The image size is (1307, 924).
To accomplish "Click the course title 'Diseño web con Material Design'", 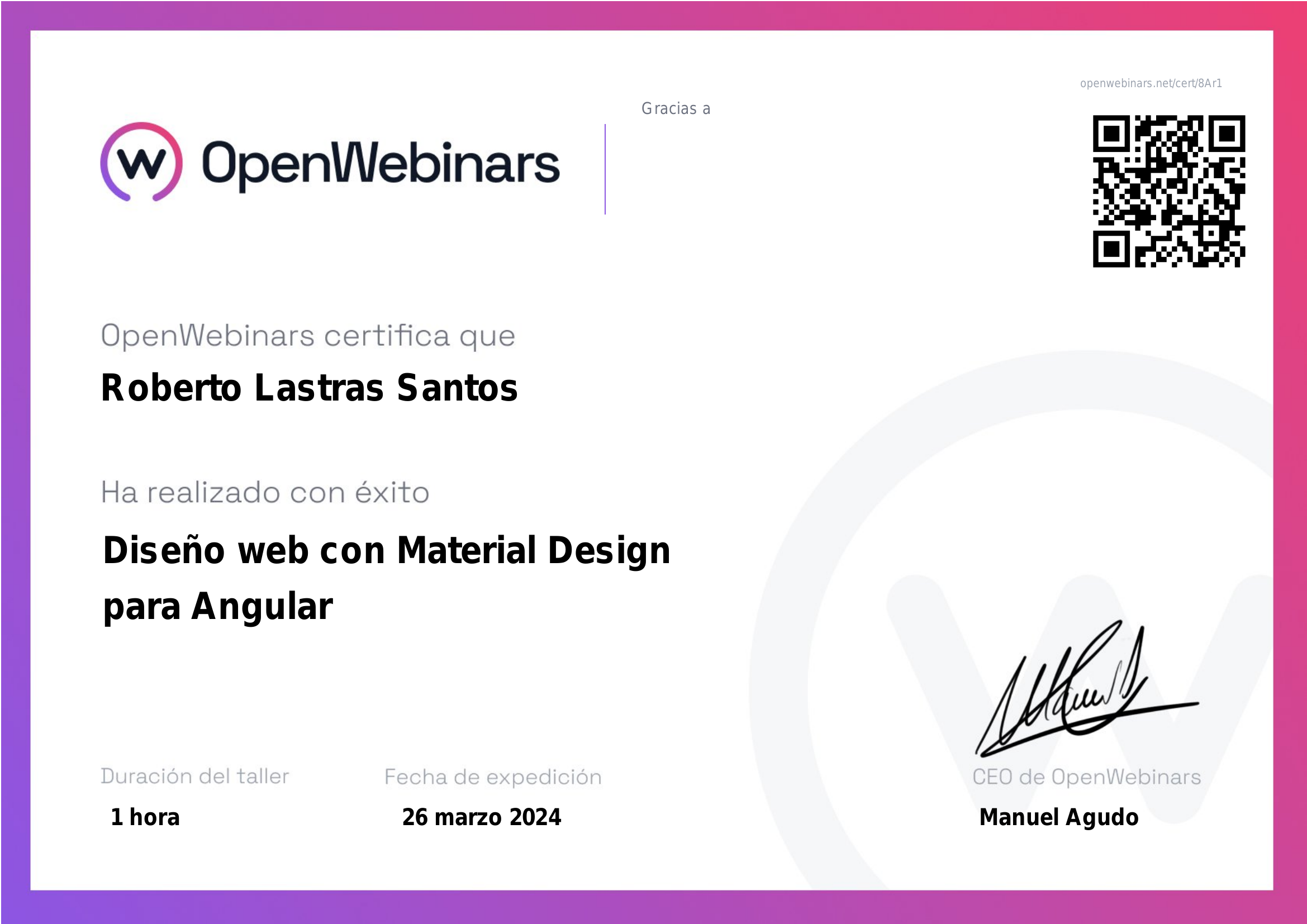I will click(x=387, y=551).
